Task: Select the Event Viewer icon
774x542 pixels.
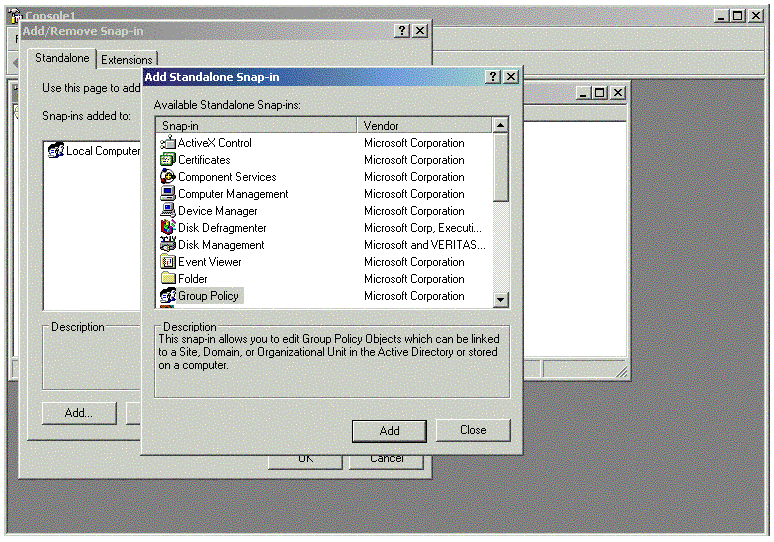Action: (168, 262)
